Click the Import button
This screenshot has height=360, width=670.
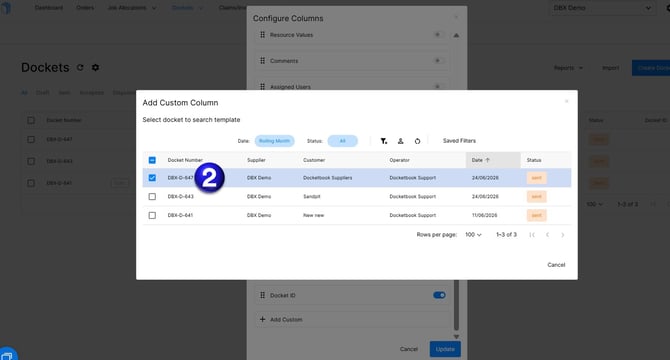611,68
